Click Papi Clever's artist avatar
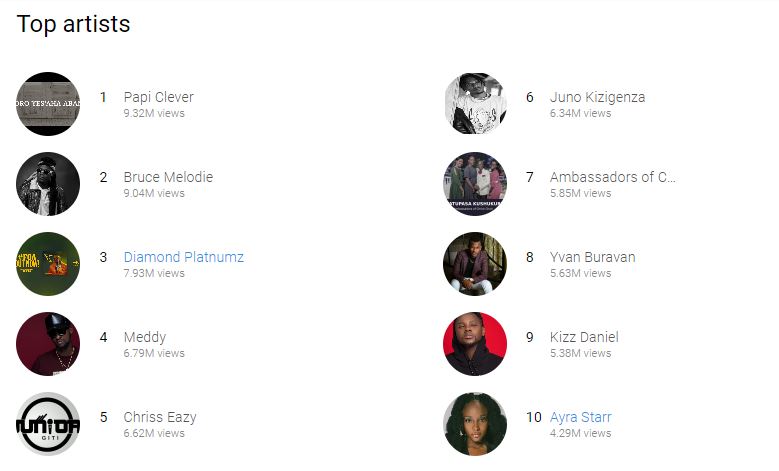Screen dimensions: 779x471 [48, 104]
